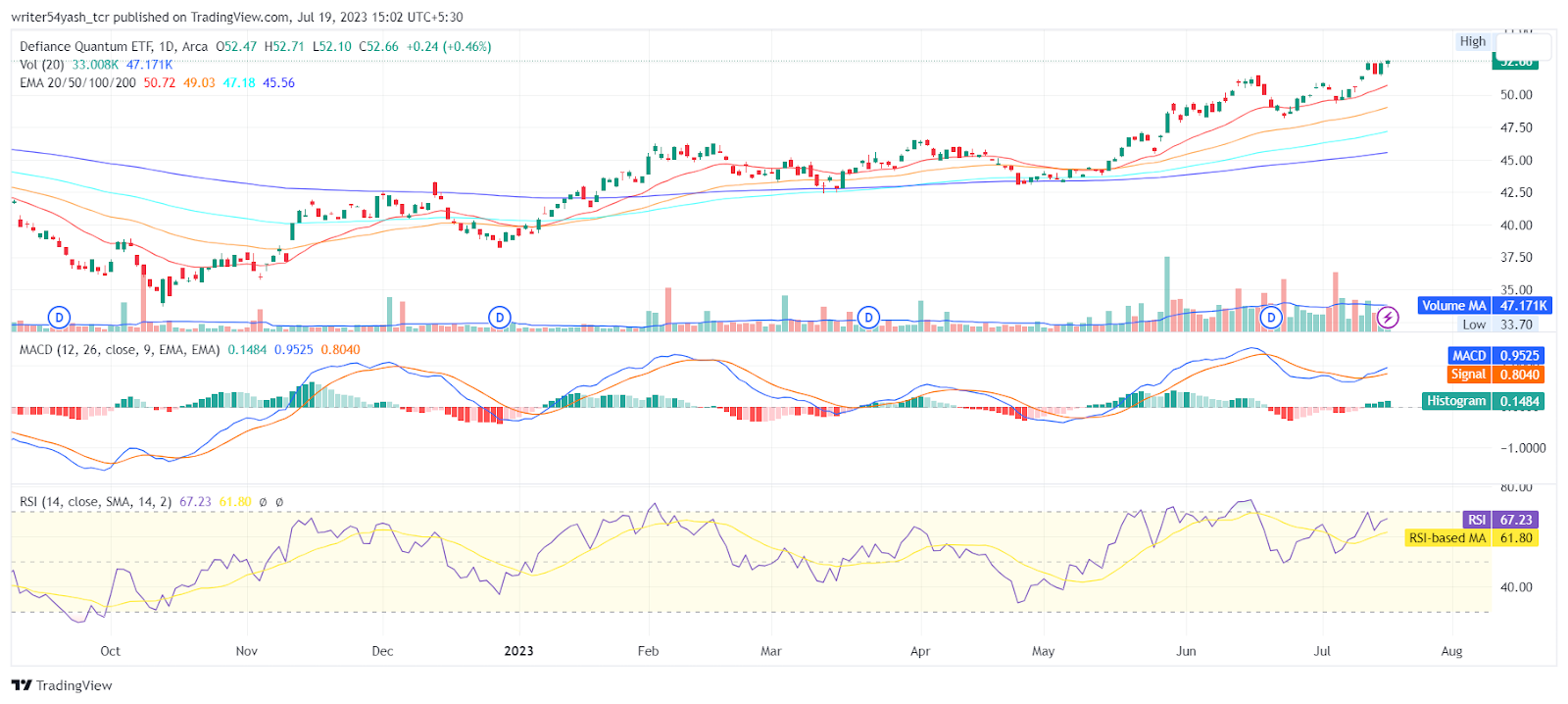Viewport: 1568px width, 704px height.
Task: Click the orange 'Signal' 0.8040 scale label
Action: [1495, 375]
